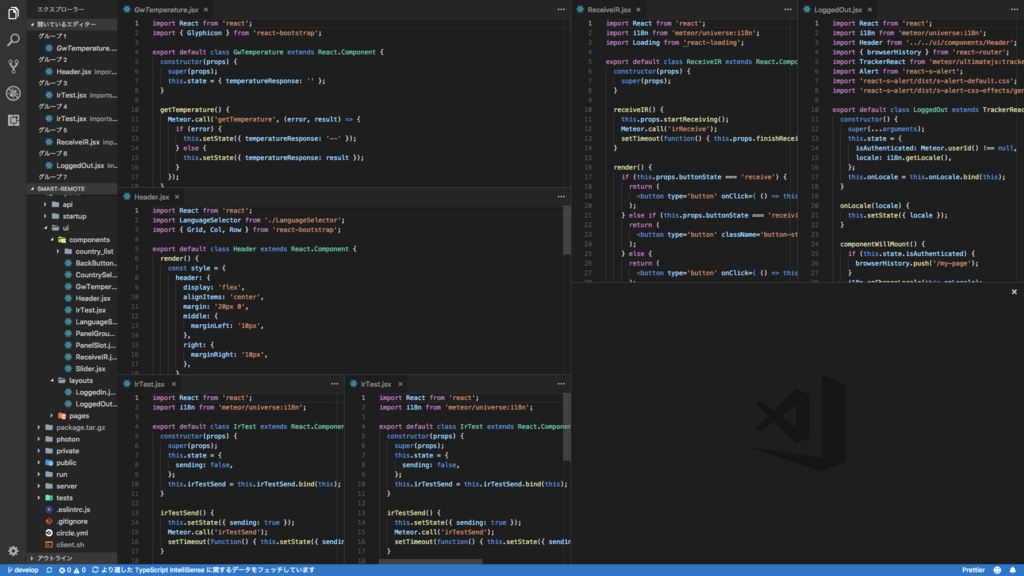
Task: Open circle.yml in the file tree
Action: tap(72, 533)
